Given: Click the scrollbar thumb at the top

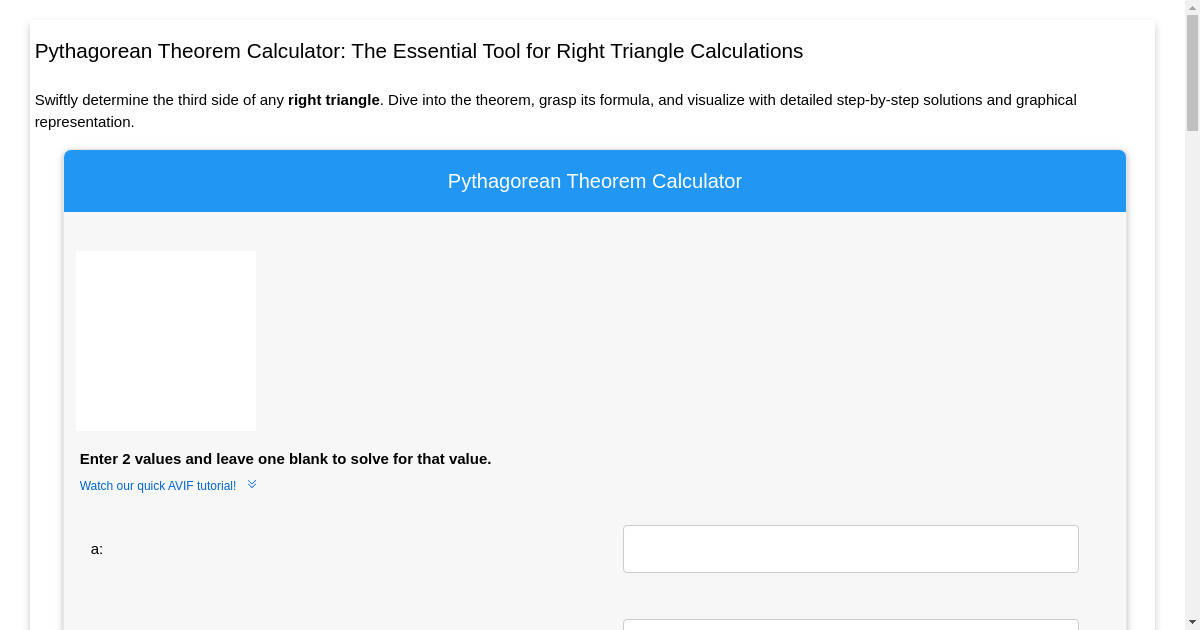Looking at the screenshot, I should (1192, 70).
